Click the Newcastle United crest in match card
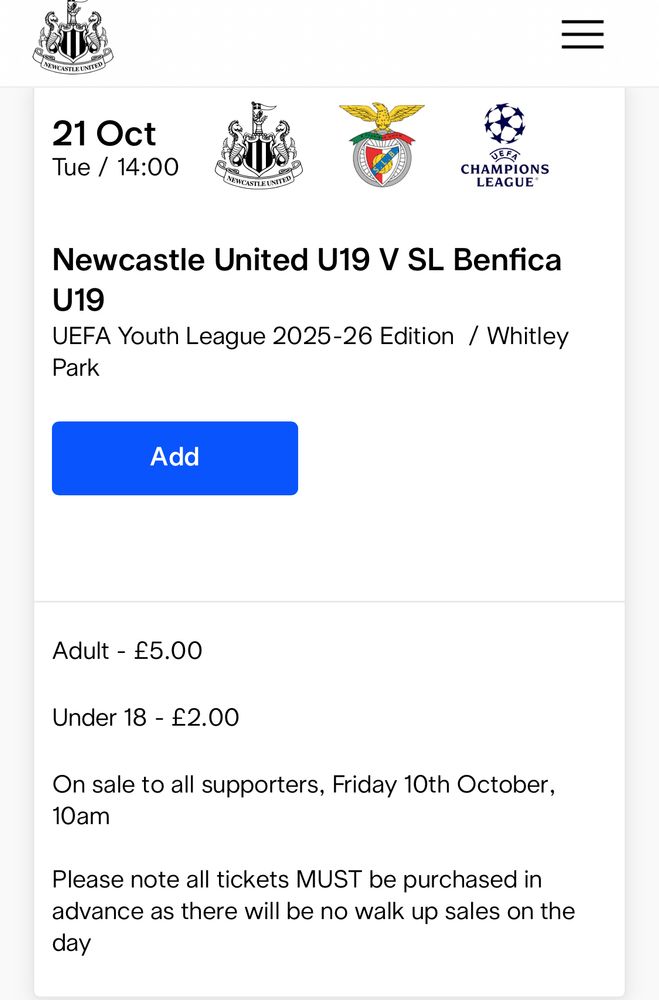The width and height of the screenshot is (659, 1000). click(259, 146)
